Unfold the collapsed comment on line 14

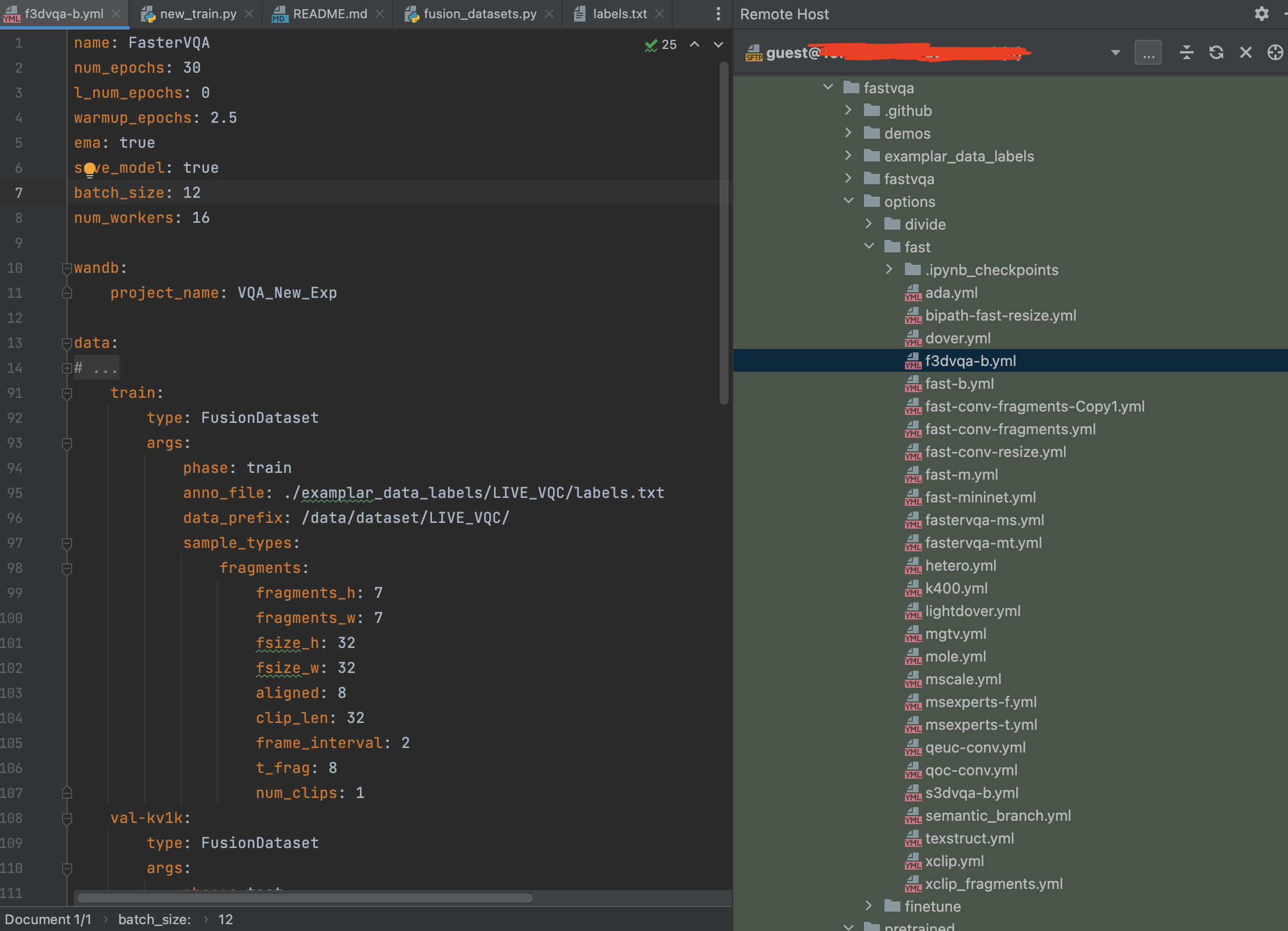pos(67,368)
